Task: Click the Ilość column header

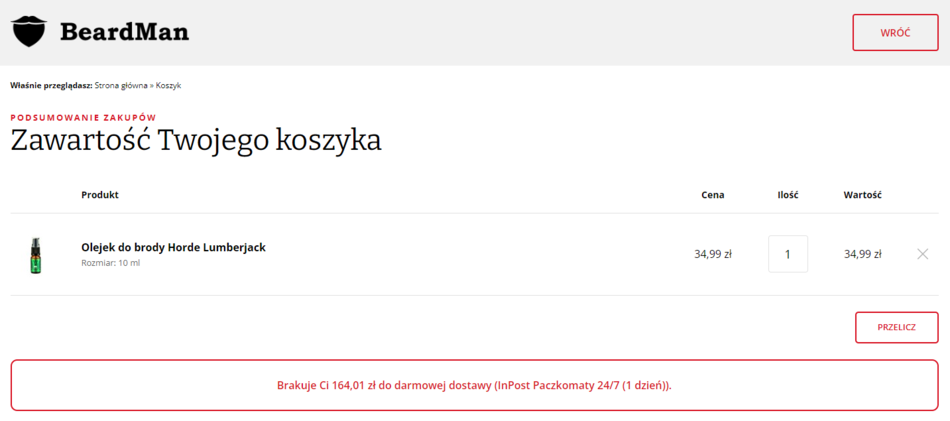Action: click(788, 195)
